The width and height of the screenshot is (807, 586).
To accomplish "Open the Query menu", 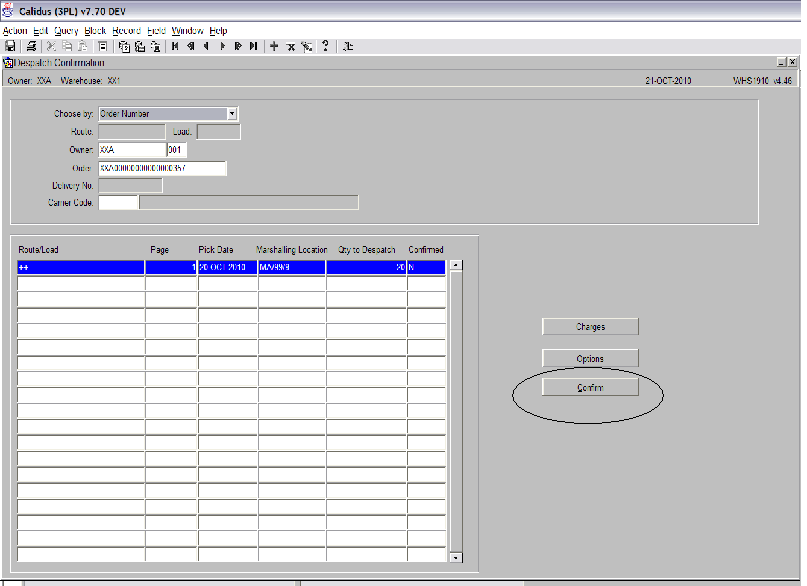I will [66, 31].
